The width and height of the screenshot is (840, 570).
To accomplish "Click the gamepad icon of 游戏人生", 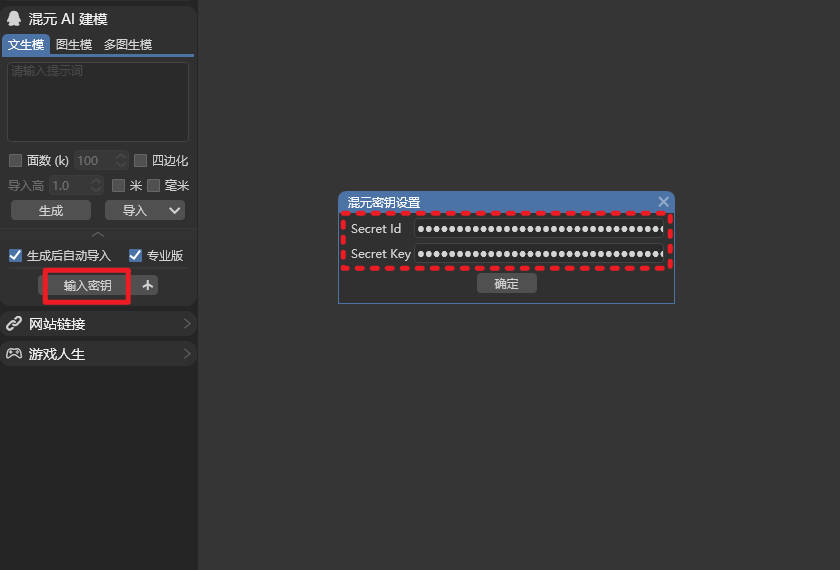I will 14,354.
